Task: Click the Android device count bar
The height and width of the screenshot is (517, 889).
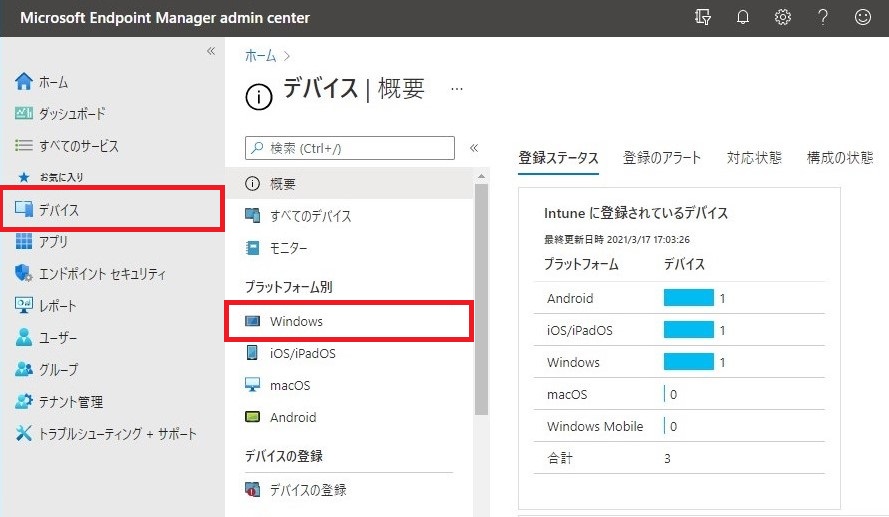Action: click(689, 298)
